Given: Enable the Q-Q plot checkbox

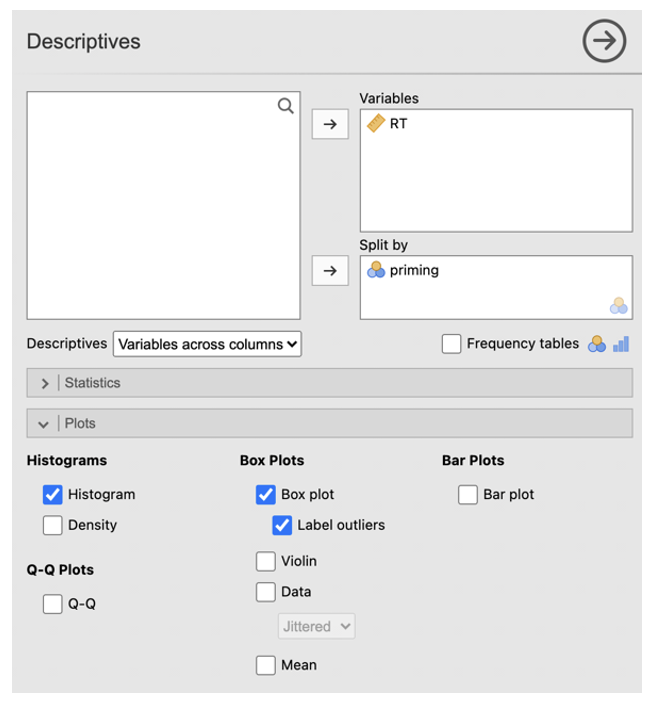Looking at the screenshot, I should [53, 604].
